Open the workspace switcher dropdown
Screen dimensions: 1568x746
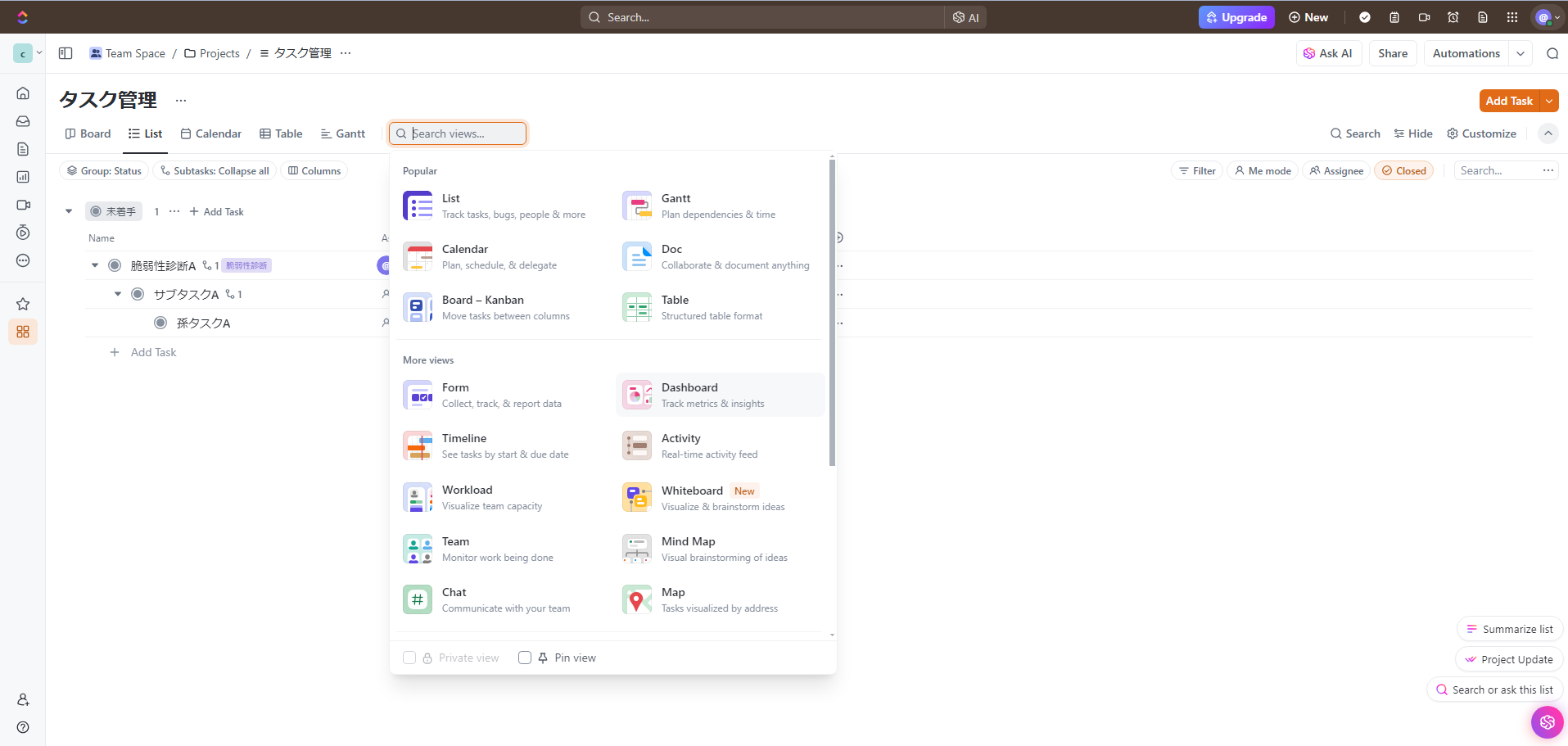click(x=28, y=53)
